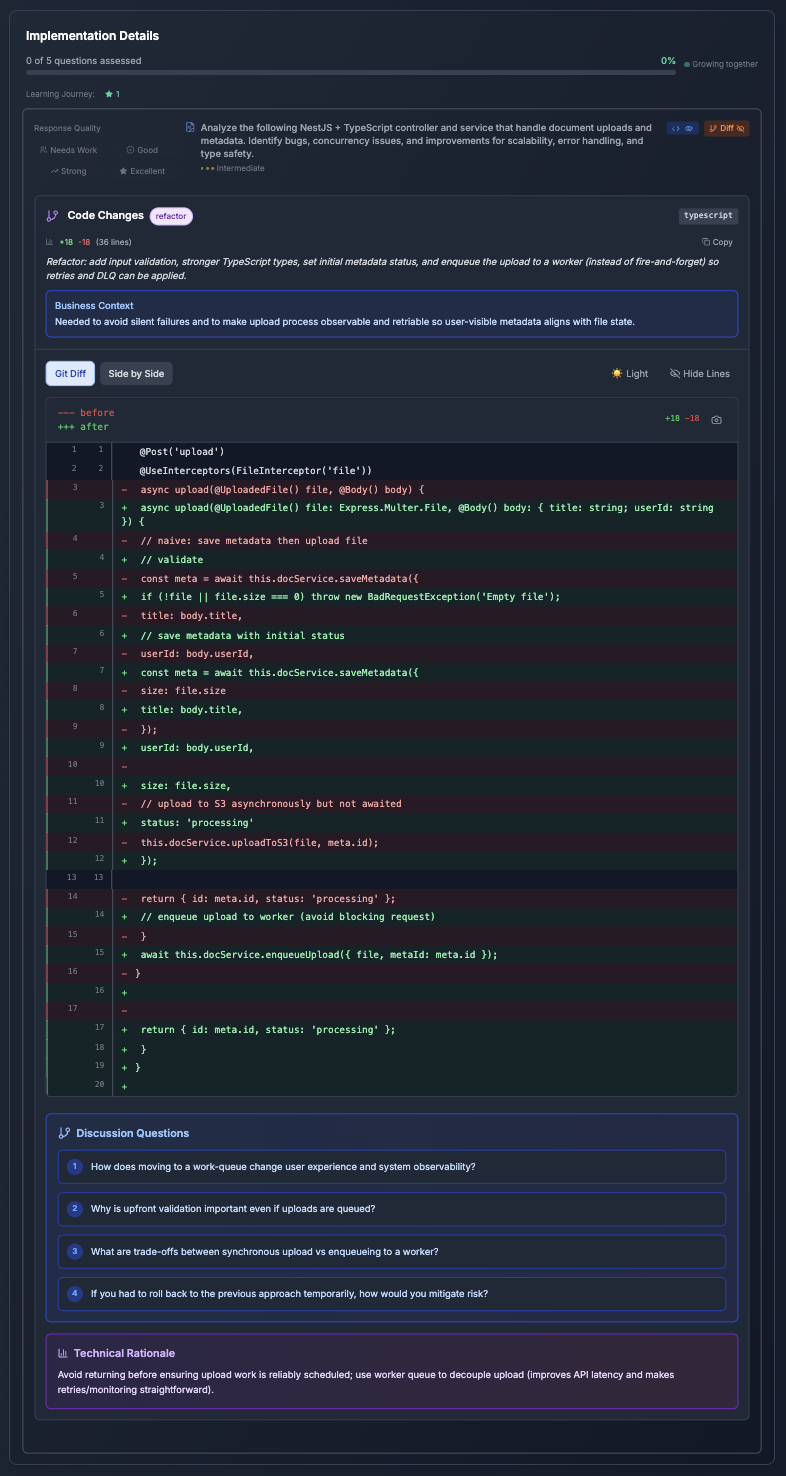786x1476 pixels.
Task: Open discussion question about work-queue user experience
Action: [392, 1167]
